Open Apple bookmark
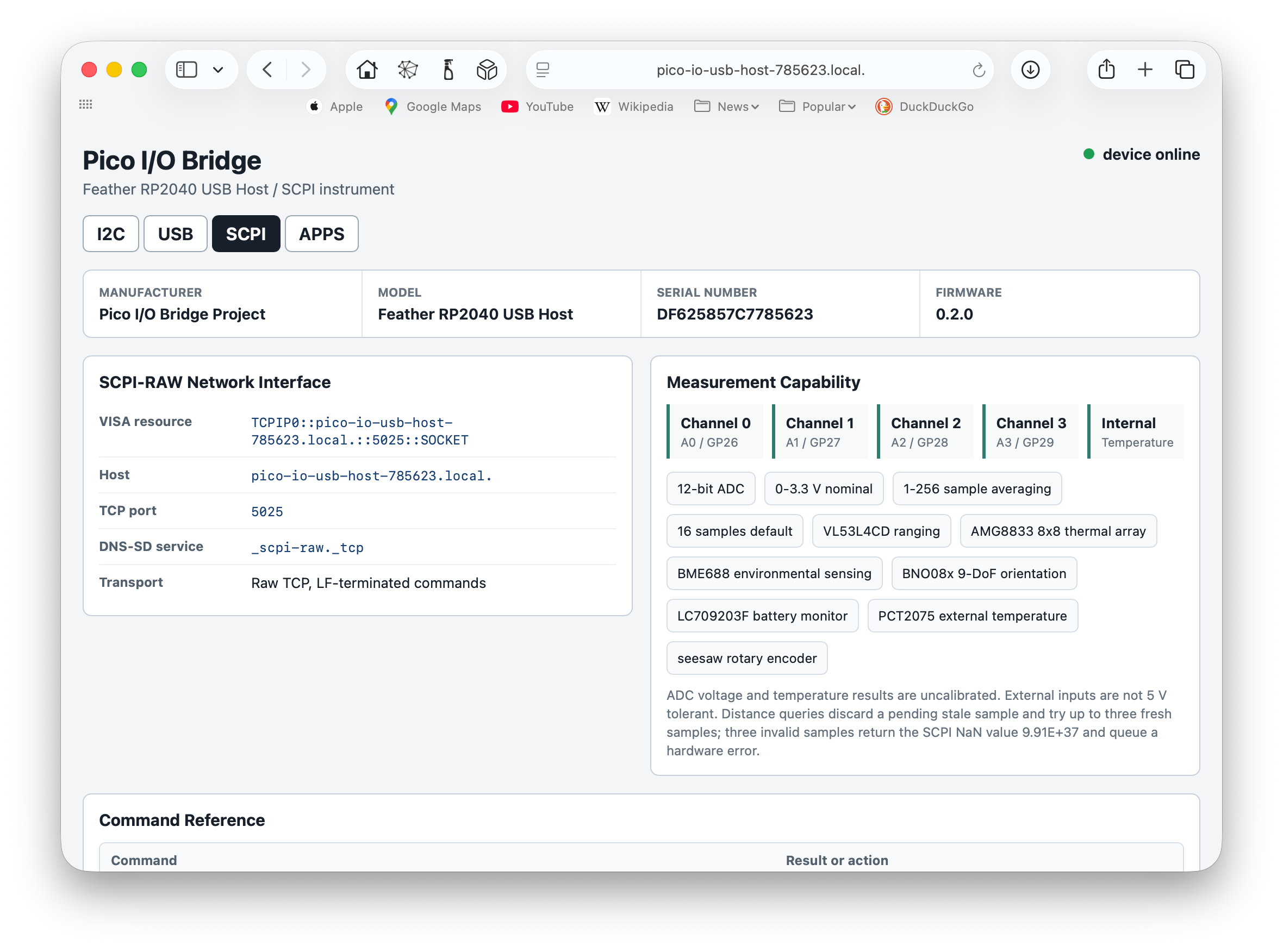1283x952 pixels. [335, 107]
